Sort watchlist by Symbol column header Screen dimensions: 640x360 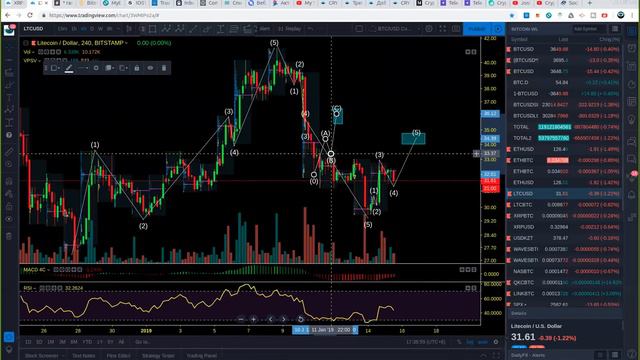pyautogui.click(x=519, y=40)
